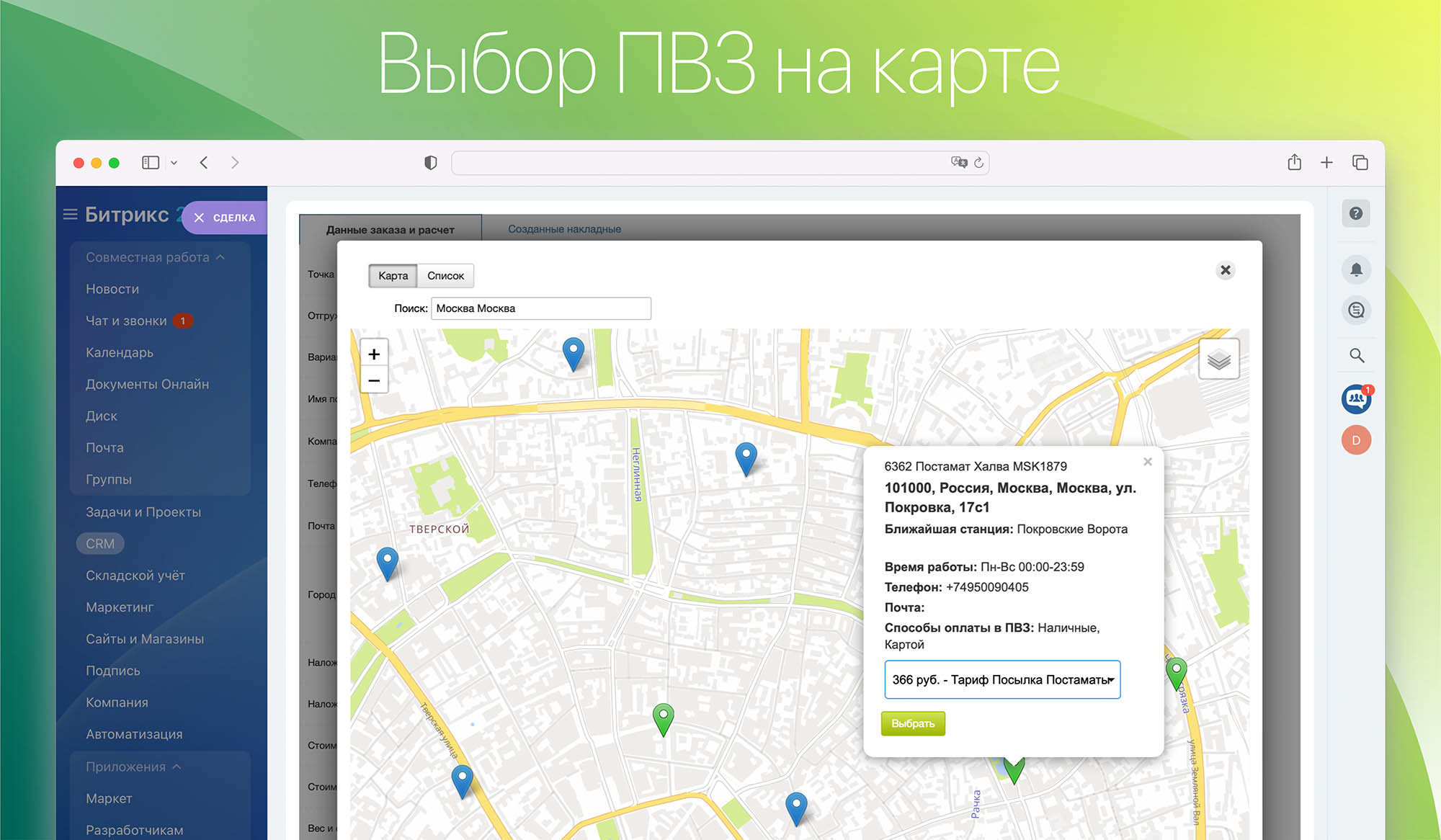Click the Safari share icon

pyautogui.click(x=1294, y=162)
